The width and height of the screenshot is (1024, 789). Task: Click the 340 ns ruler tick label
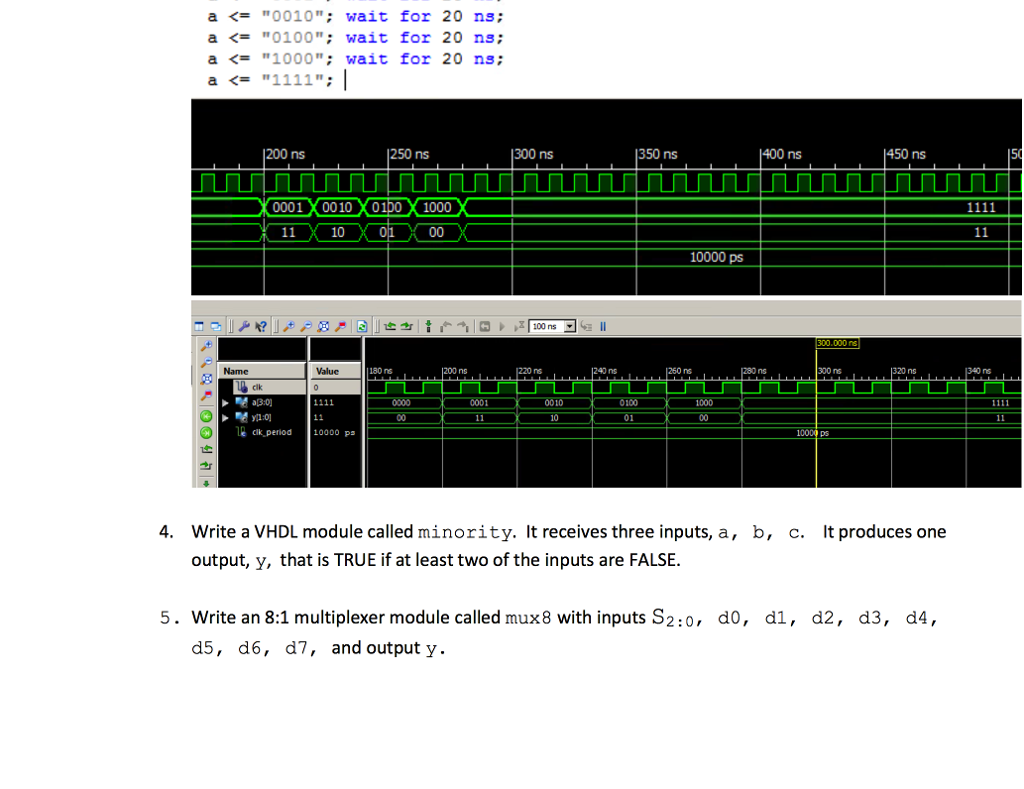tap(979, 371)
